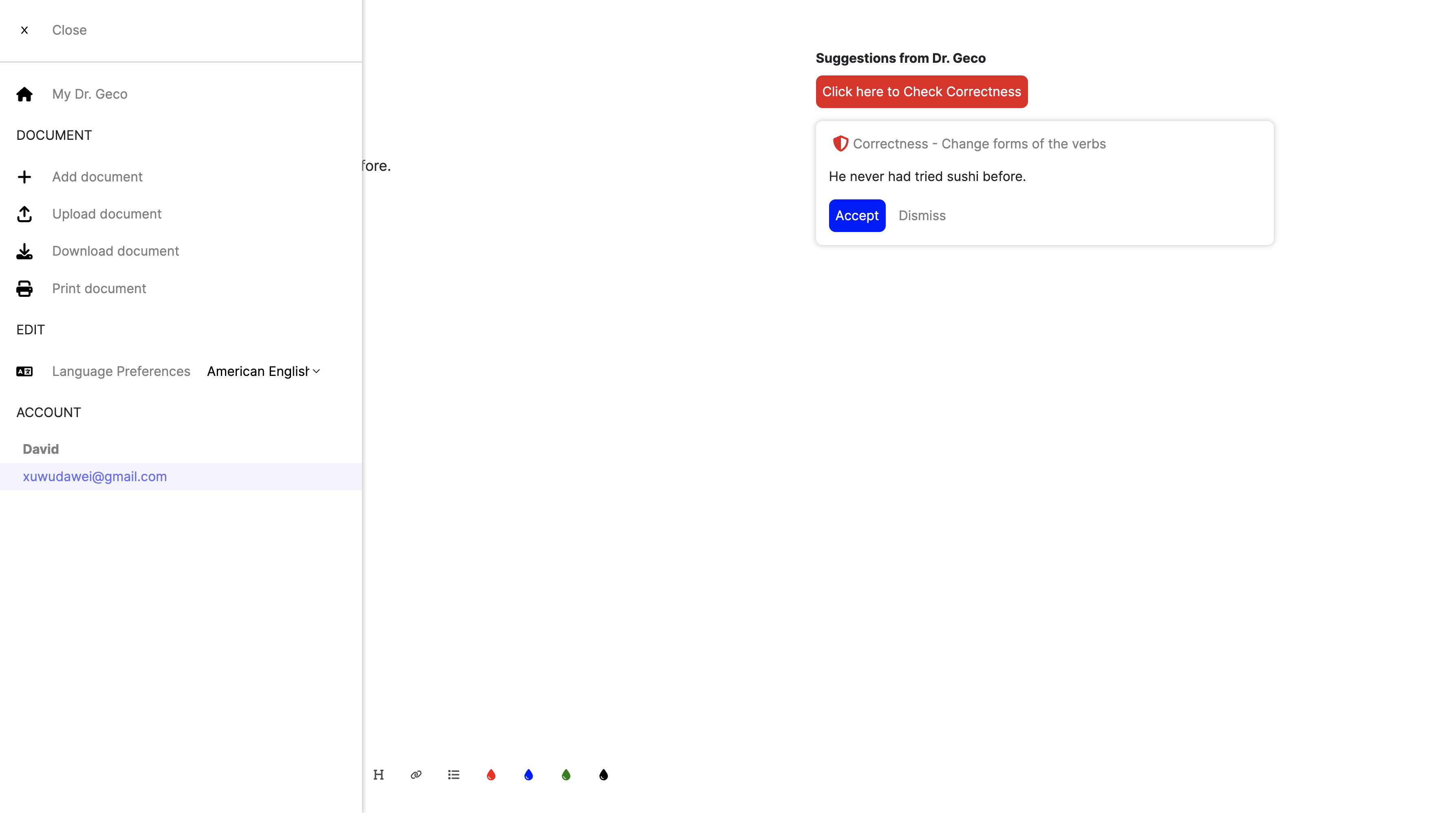Screen dimensions: 1456x813
Task: Click the bullet list icon
Action: tap(454, 775)
